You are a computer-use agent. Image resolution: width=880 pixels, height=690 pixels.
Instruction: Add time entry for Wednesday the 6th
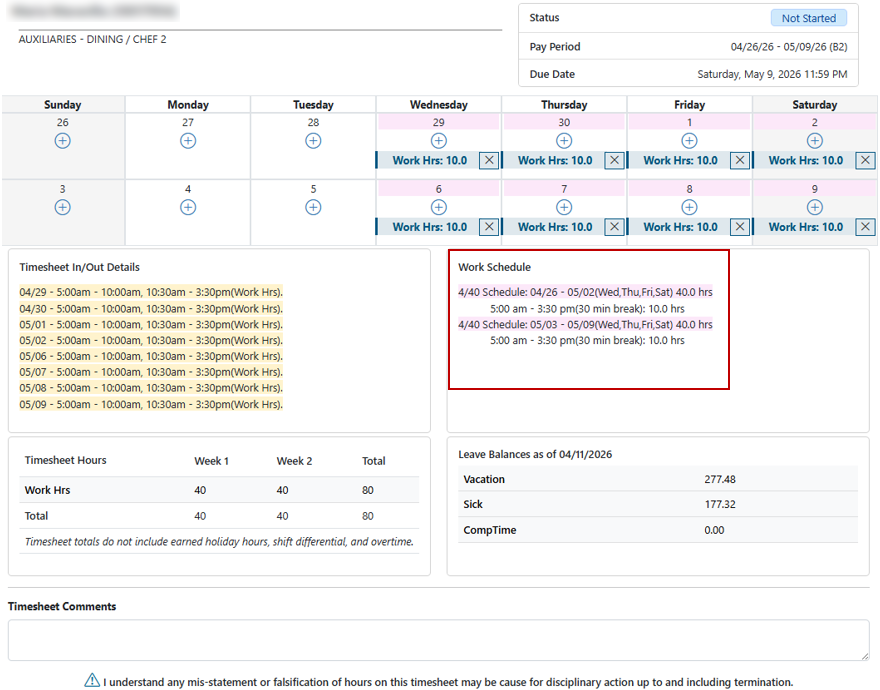click(439, 207)
